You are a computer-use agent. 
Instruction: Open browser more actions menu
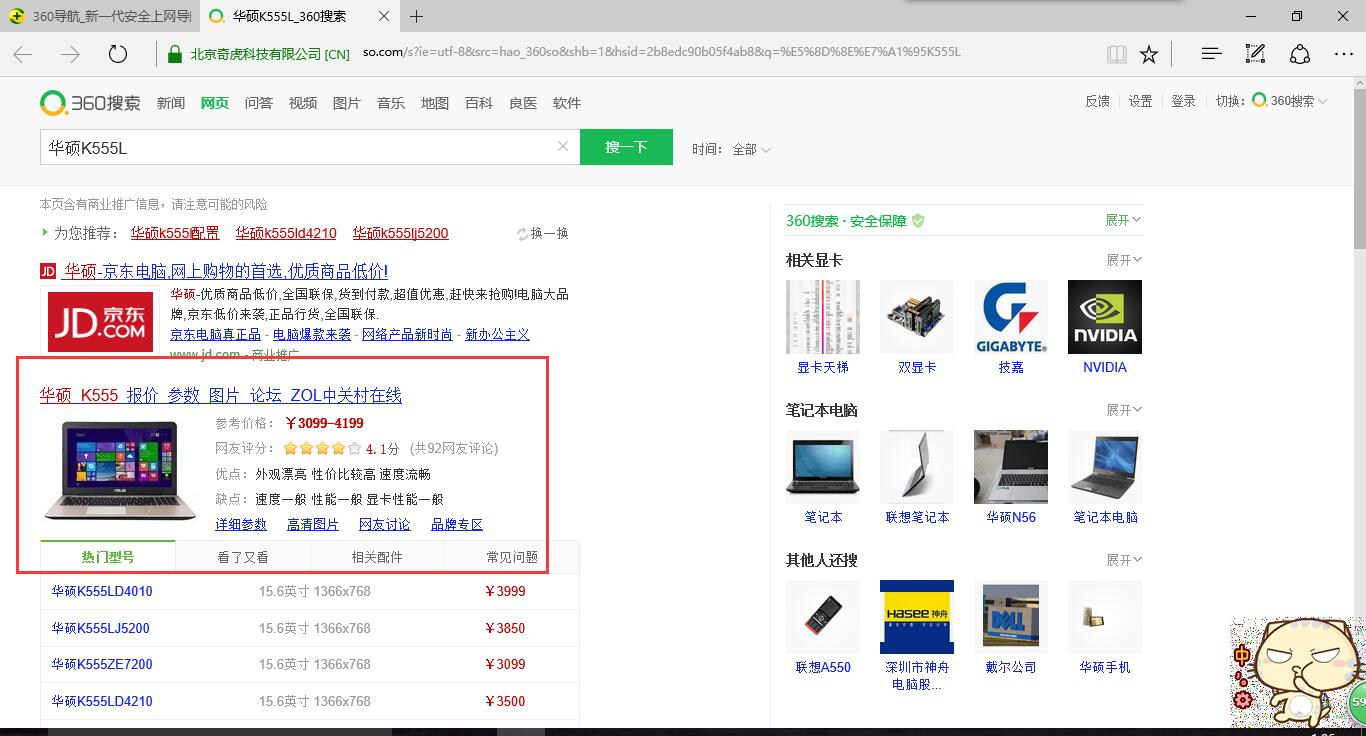(1344, 54)
